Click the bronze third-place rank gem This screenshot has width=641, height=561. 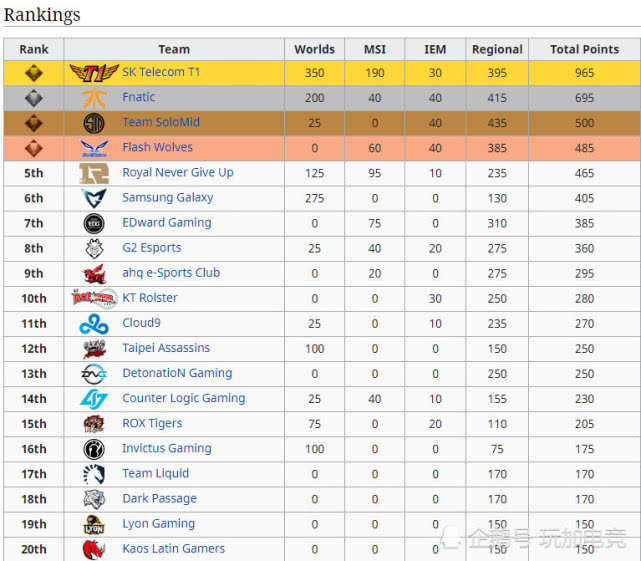[x=34, y=123]
